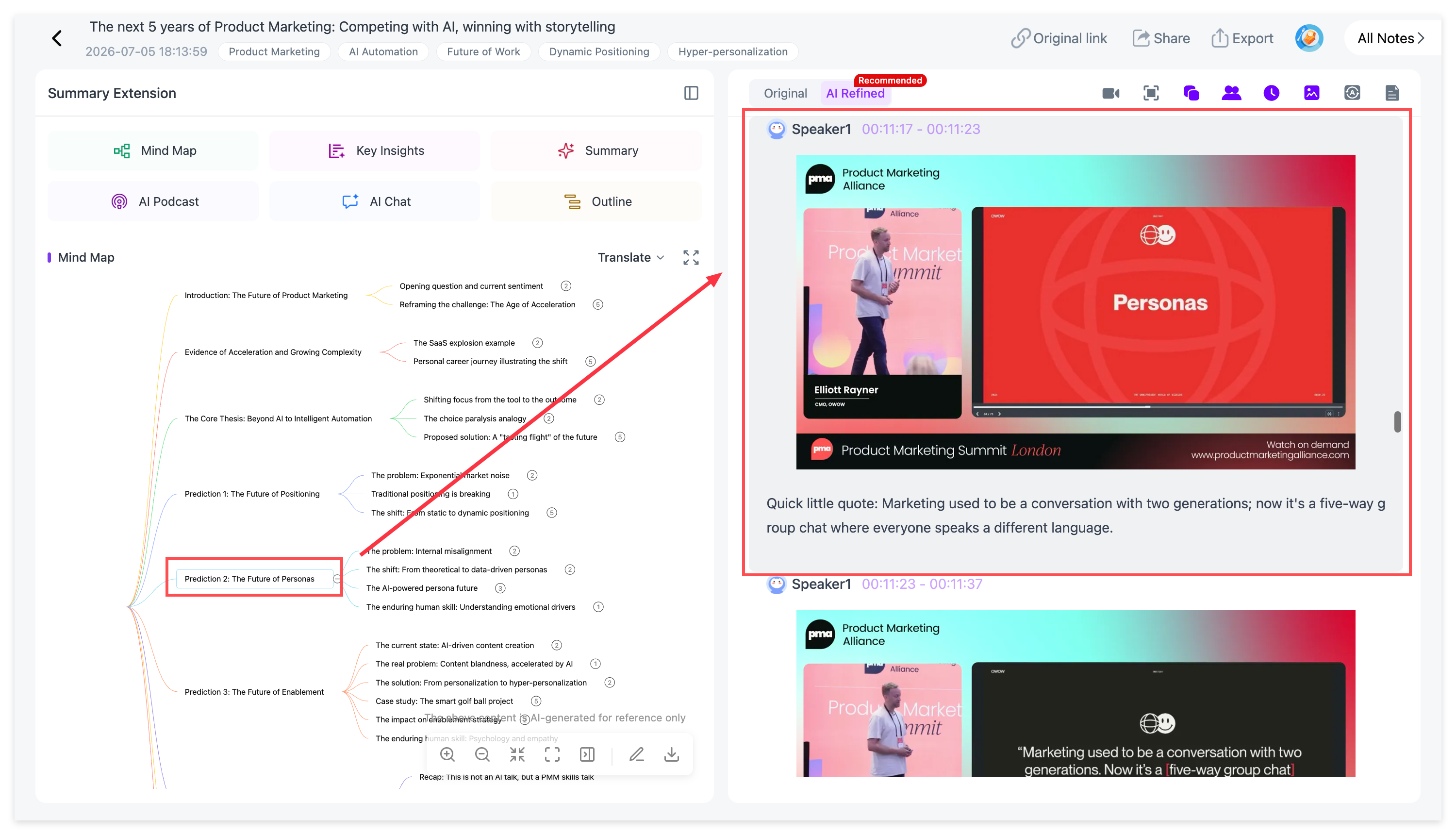Click the Hyper-personalization tag
The width and height of the screenshot is (1456, 835).
click(x=732, y=51)
